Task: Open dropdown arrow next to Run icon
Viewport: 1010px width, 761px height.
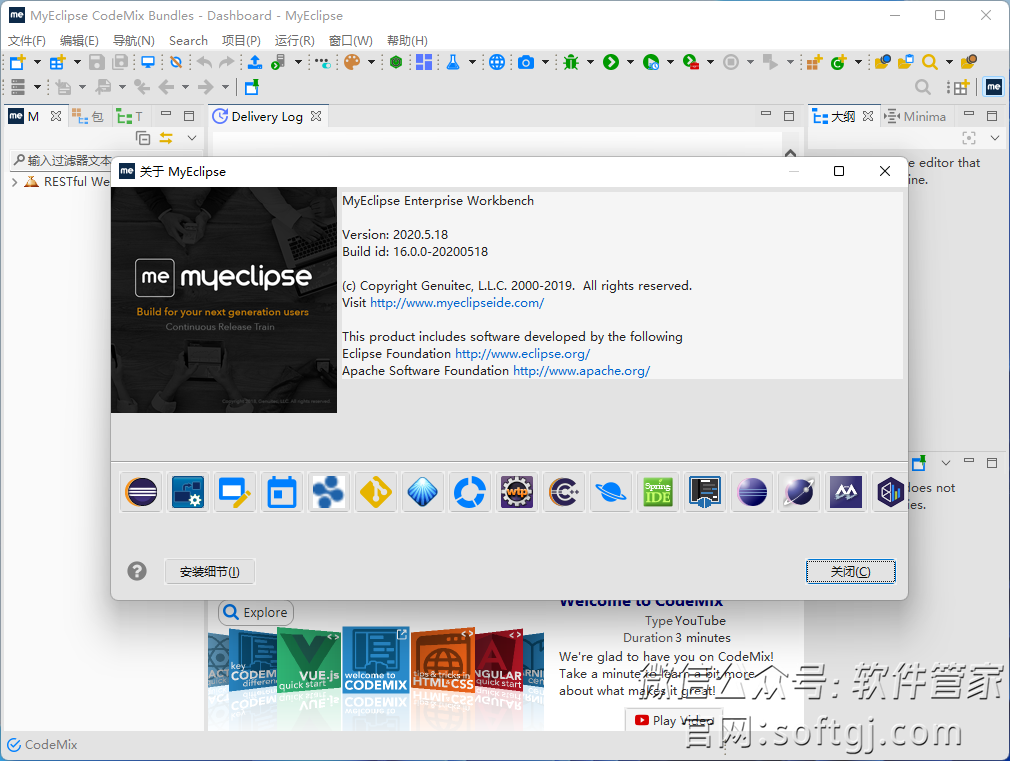Action: [x=630, y=62]
